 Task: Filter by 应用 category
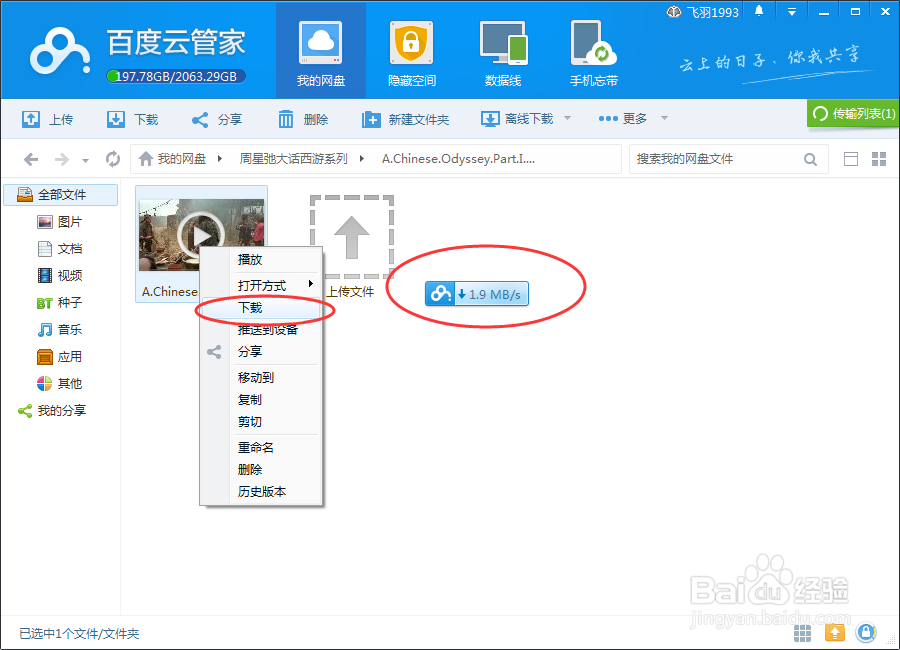click(60, 357)
